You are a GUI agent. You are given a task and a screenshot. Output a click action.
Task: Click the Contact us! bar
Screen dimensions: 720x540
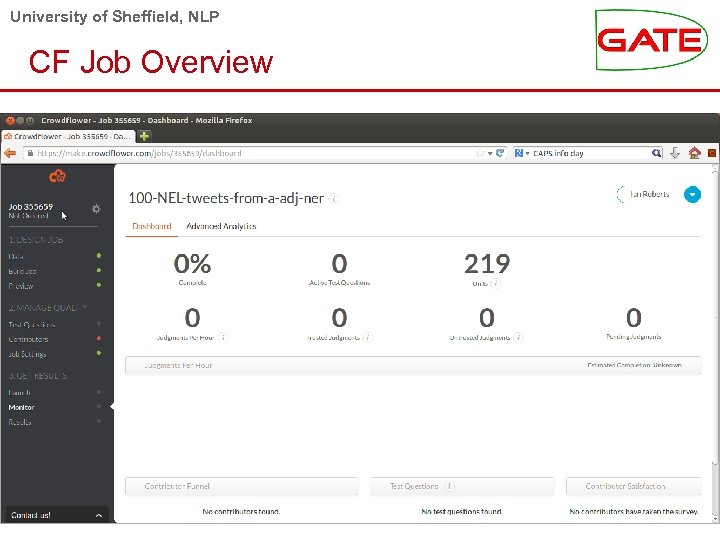click(x=57, y=515)
